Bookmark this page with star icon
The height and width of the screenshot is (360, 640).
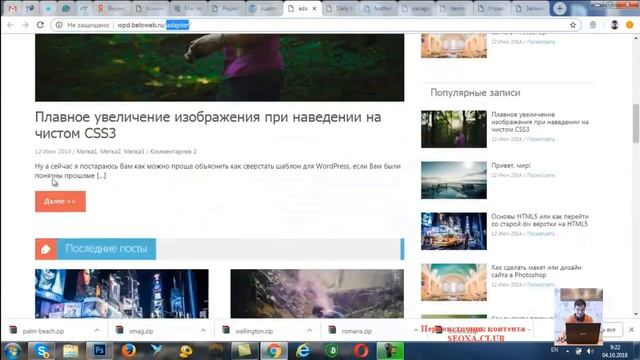tap(573, 25)
